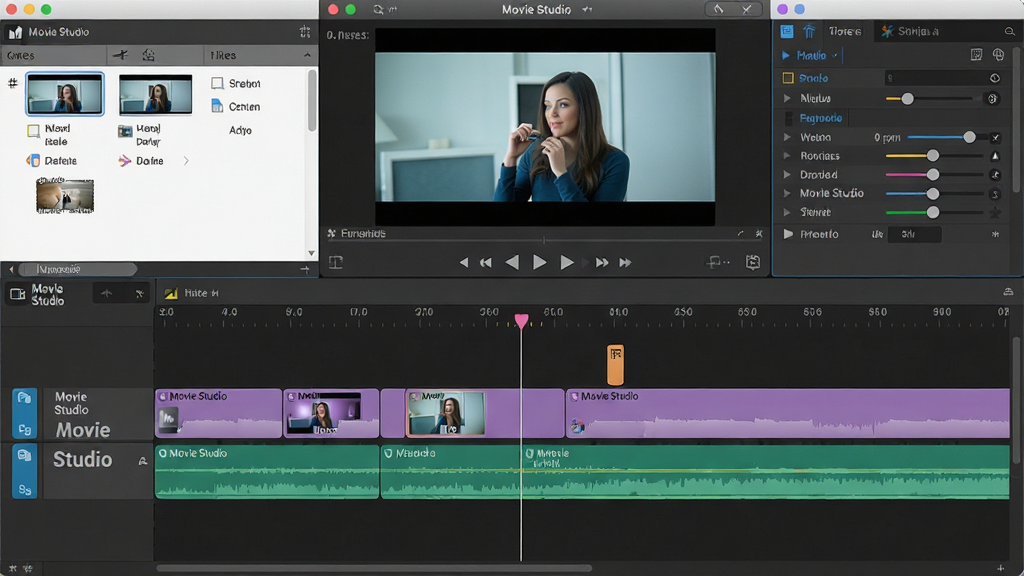Adjust the Droried pink slider
The width and height of the screenshot is (1024, 576).
click(x=933, y=174)
